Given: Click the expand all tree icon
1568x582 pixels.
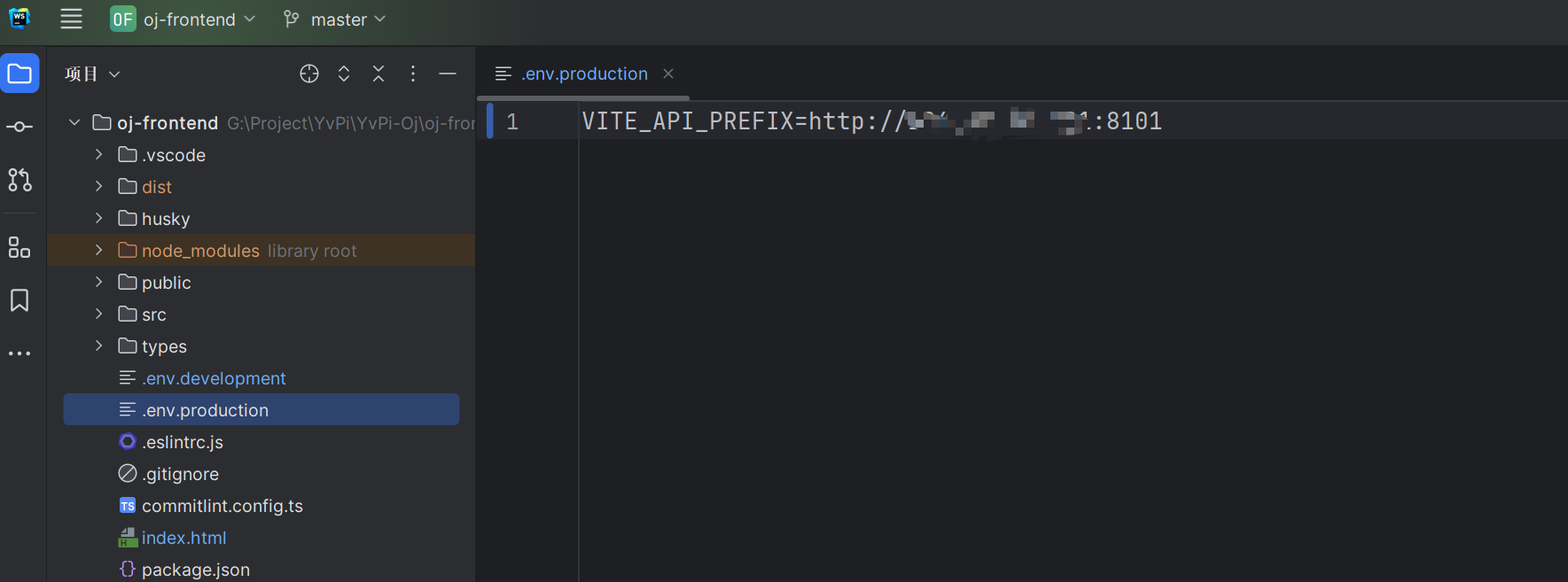Looking at the screenshot, I should [344, 74].
